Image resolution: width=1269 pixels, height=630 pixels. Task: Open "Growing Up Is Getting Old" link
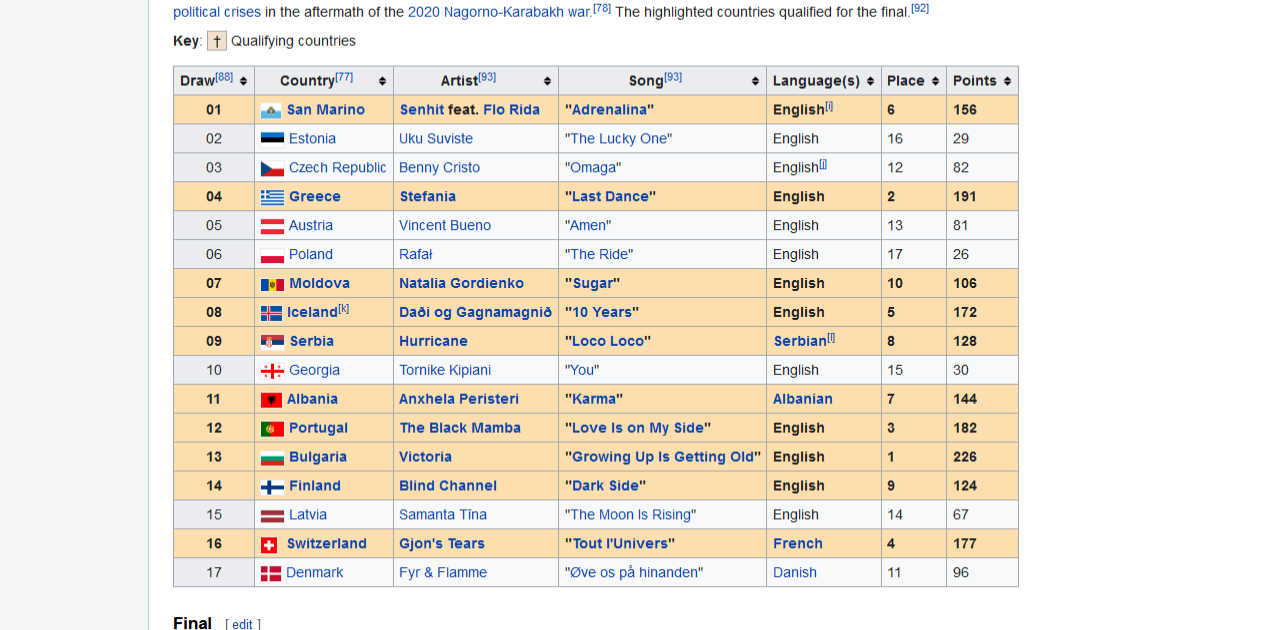click(663, 458)
